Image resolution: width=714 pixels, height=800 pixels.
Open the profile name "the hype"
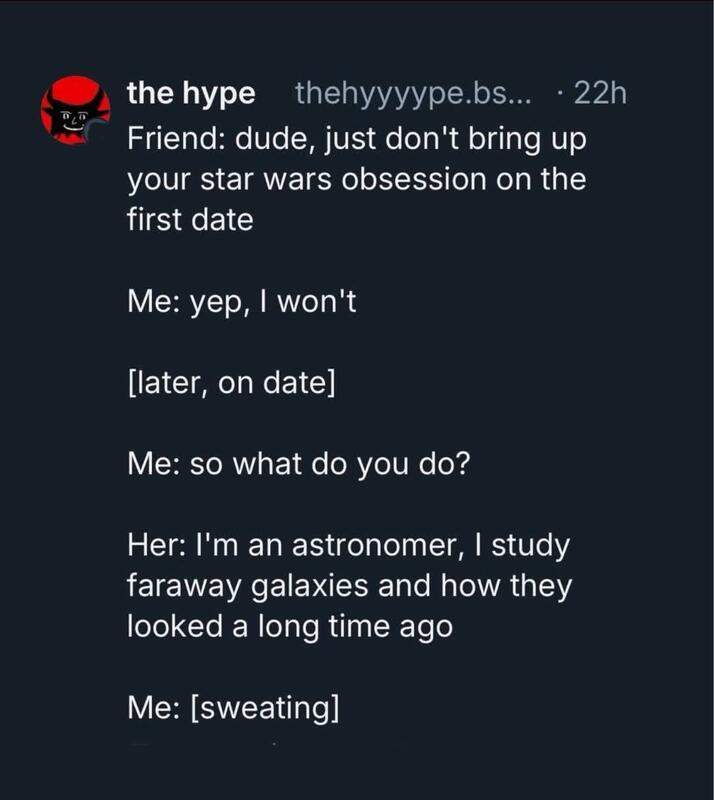click(x=191, y=94)
